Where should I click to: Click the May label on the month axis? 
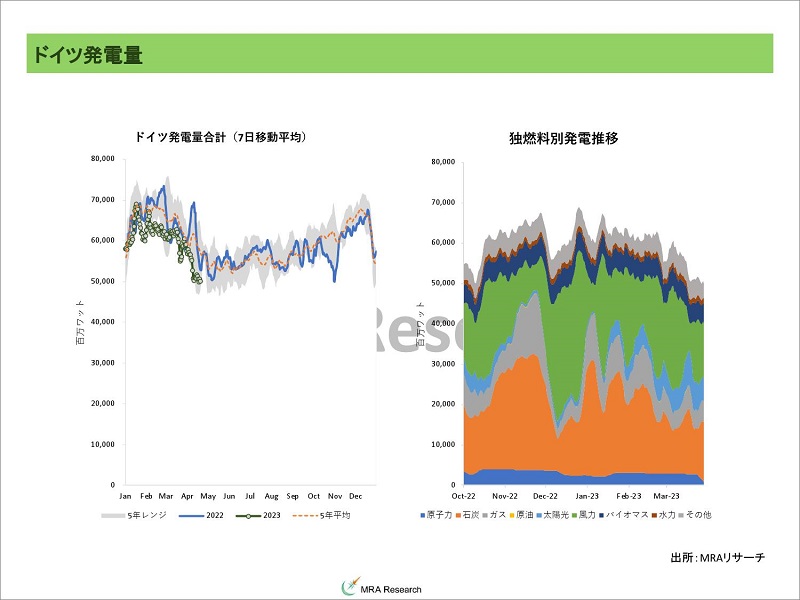point(208,496)
